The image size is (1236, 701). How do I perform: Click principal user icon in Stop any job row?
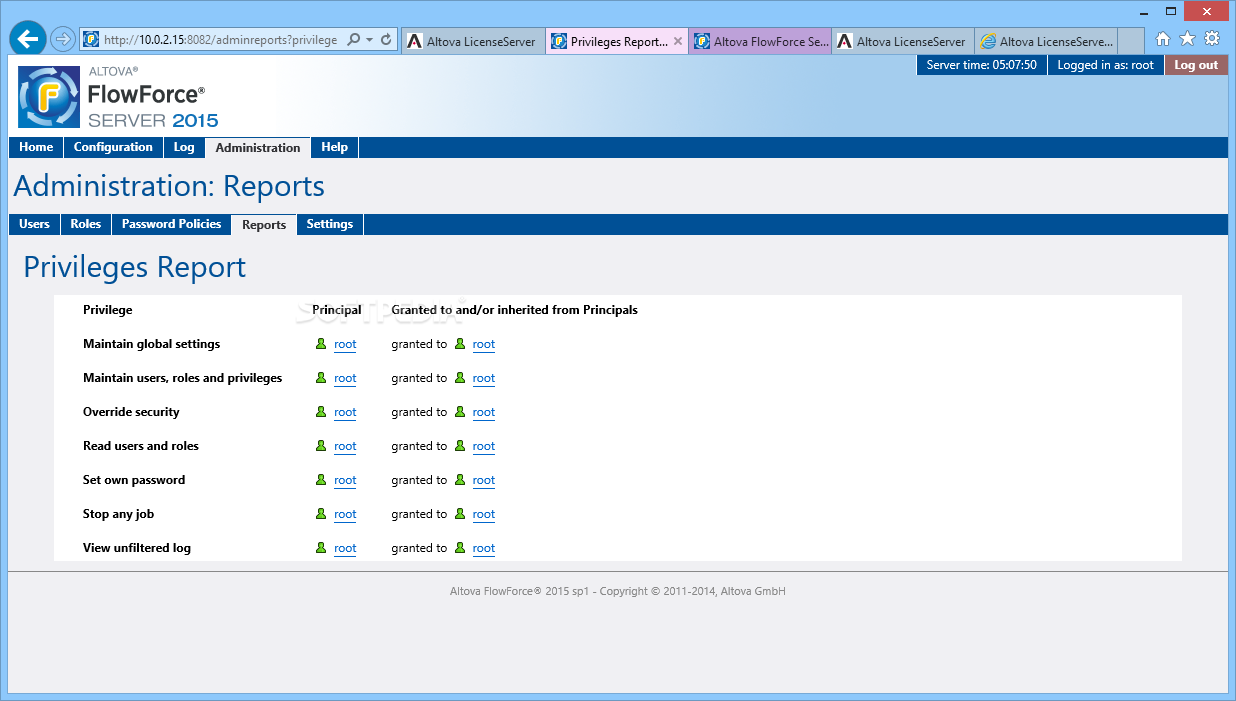click(x=321, y=513)
